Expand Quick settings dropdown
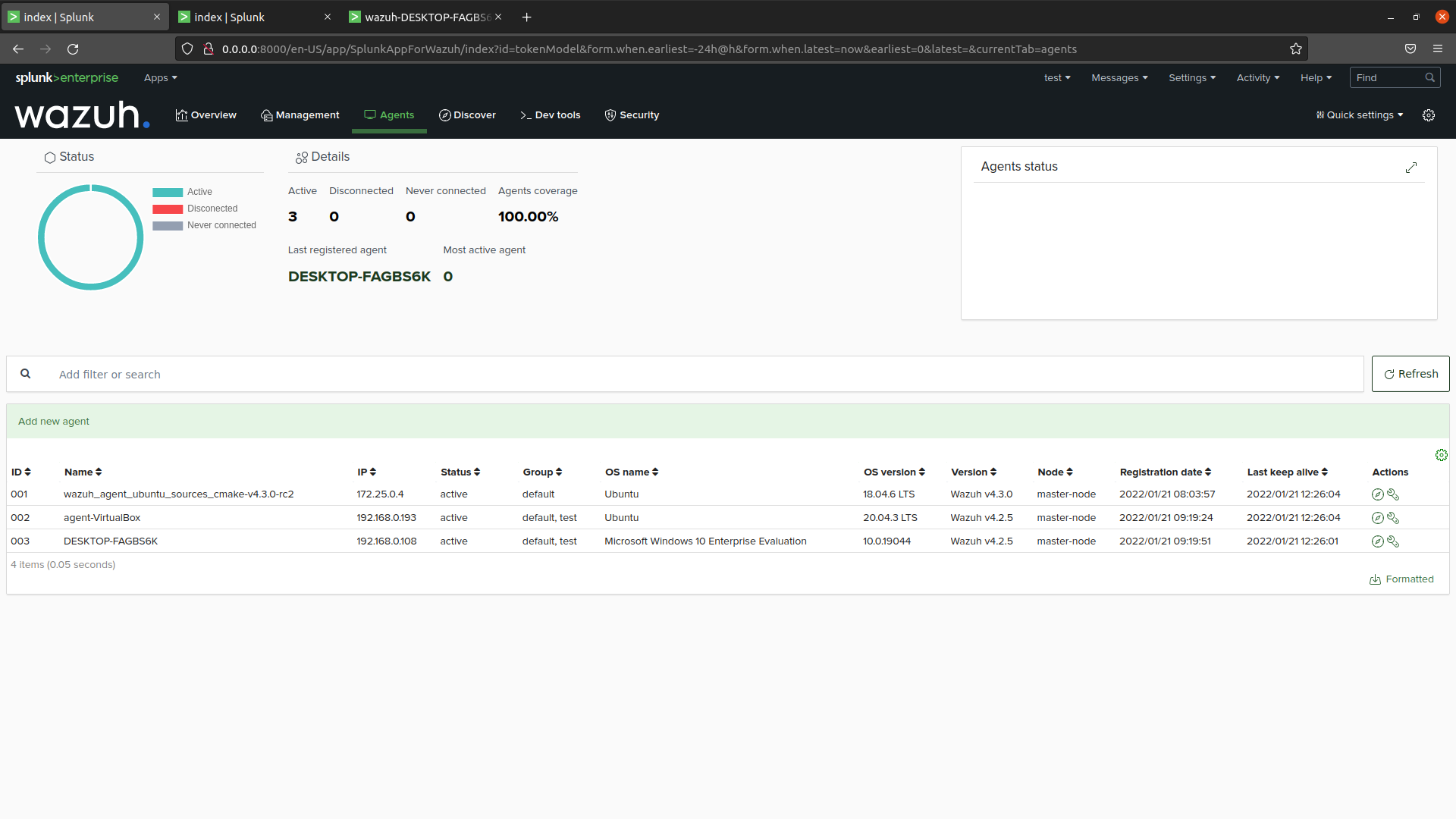 (x=1360, y=115)
